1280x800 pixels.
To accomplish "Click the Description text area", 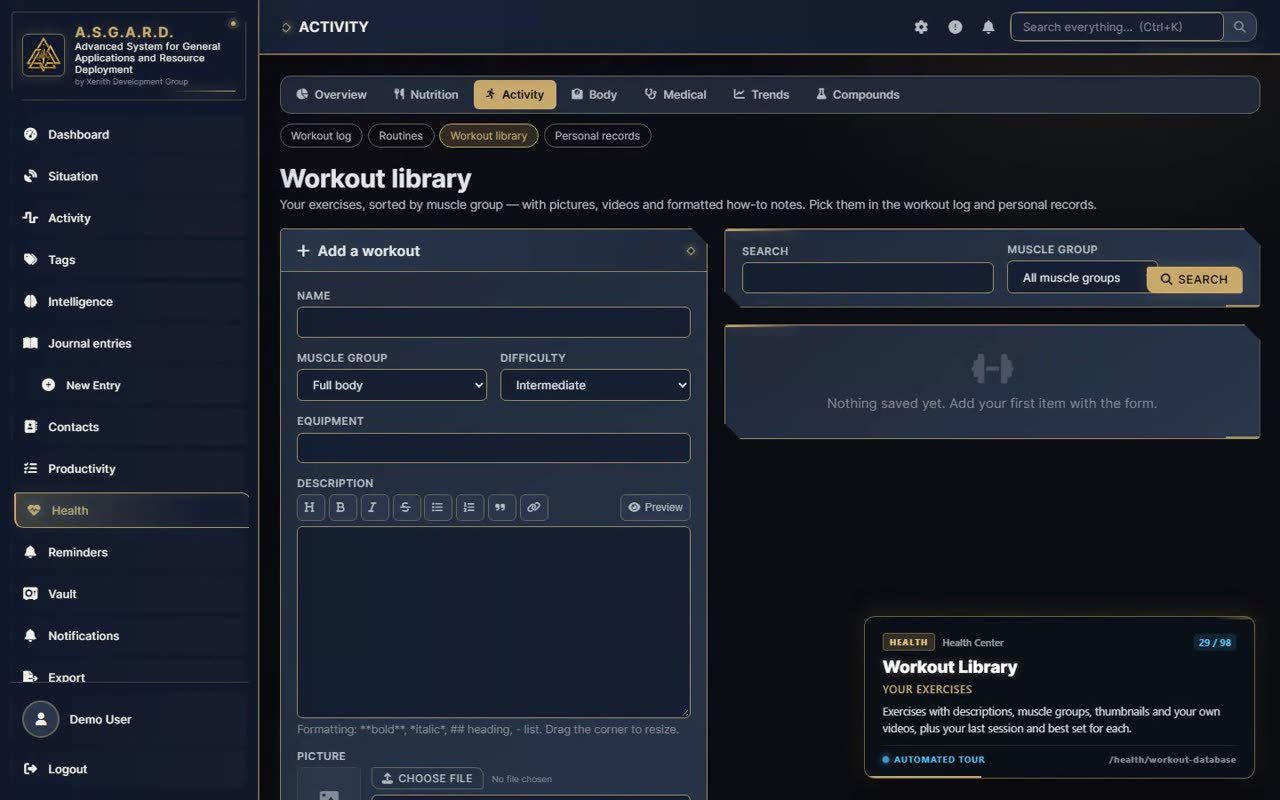I will [493, 622].
